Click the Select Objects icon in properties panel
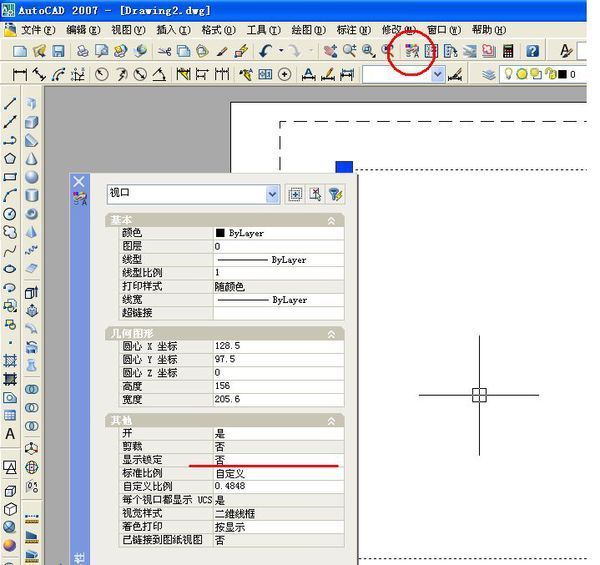The image size is (600, 565). (x=315, y=195)
